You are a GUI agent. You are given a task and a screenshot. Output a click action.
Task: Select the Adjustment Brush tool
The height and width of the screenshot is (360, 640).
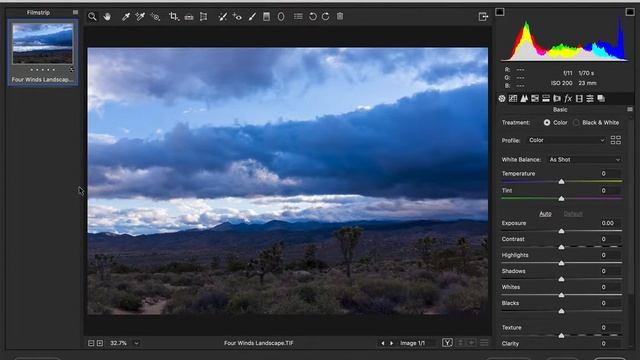point(252,17)
